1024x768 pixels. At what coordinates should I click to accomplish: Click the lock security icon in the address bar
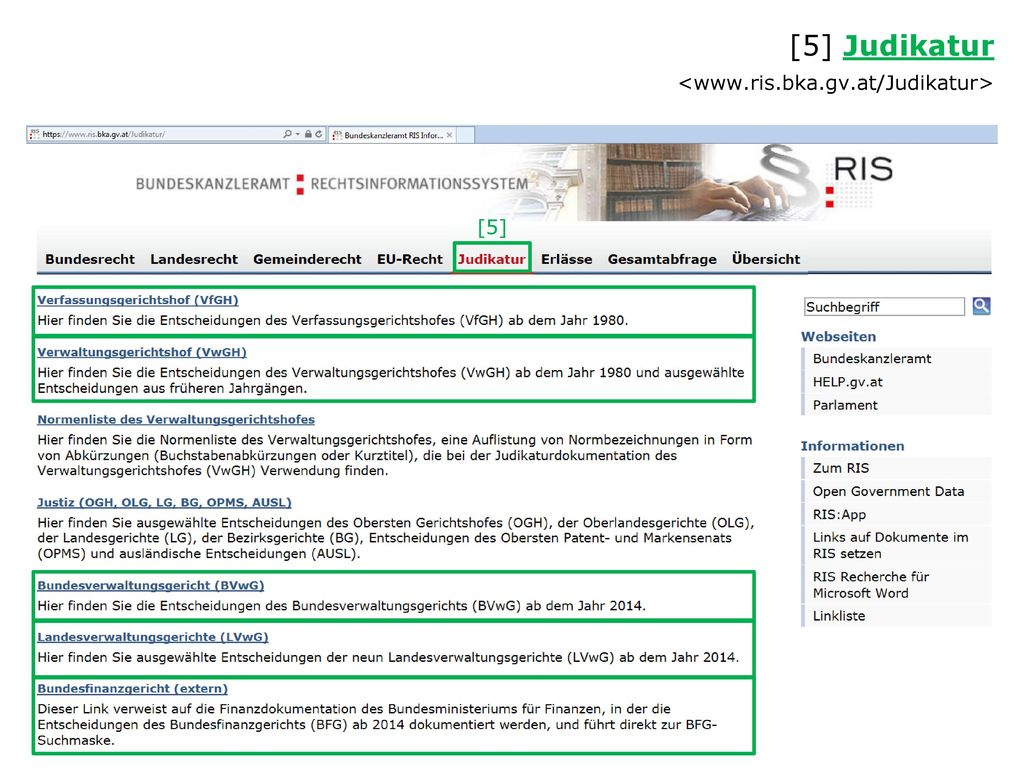tap(308, 134)
